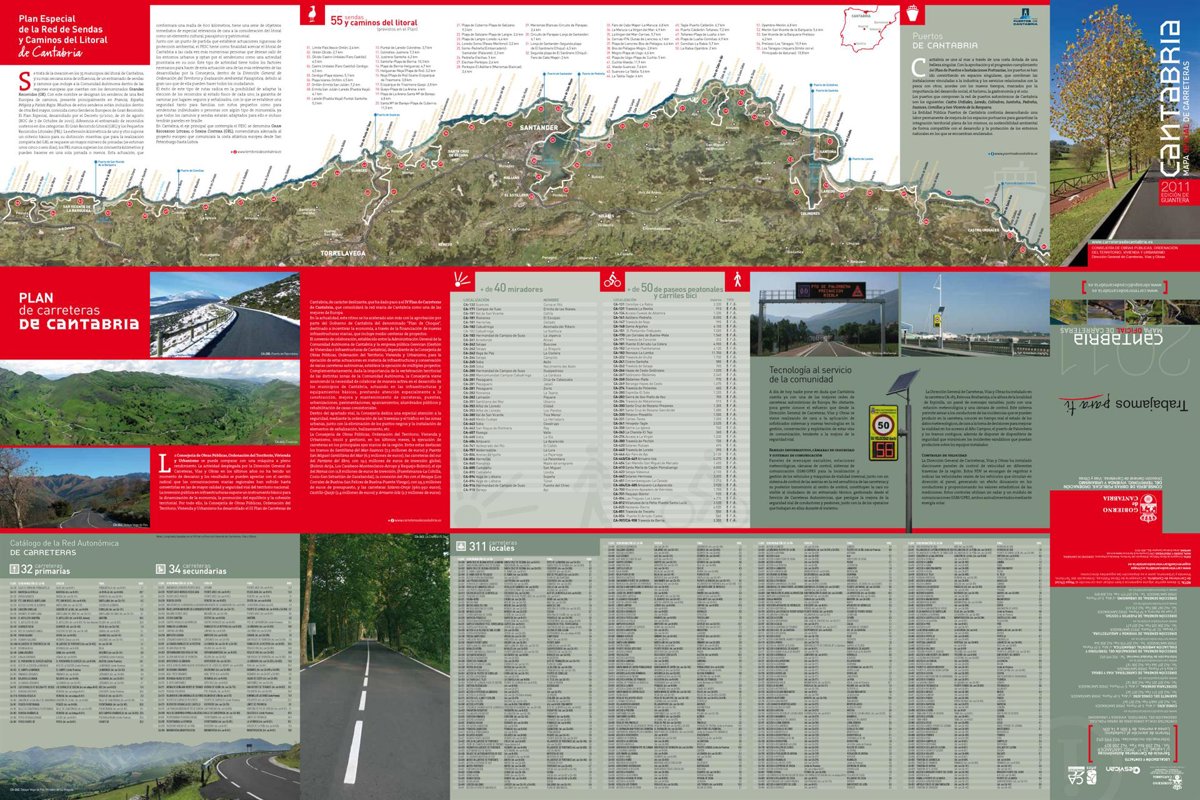This screenshot has width=1200, height=800.
Task: Click the red bicycle icon
Action: pyautogui.click(x=615, y=279)
